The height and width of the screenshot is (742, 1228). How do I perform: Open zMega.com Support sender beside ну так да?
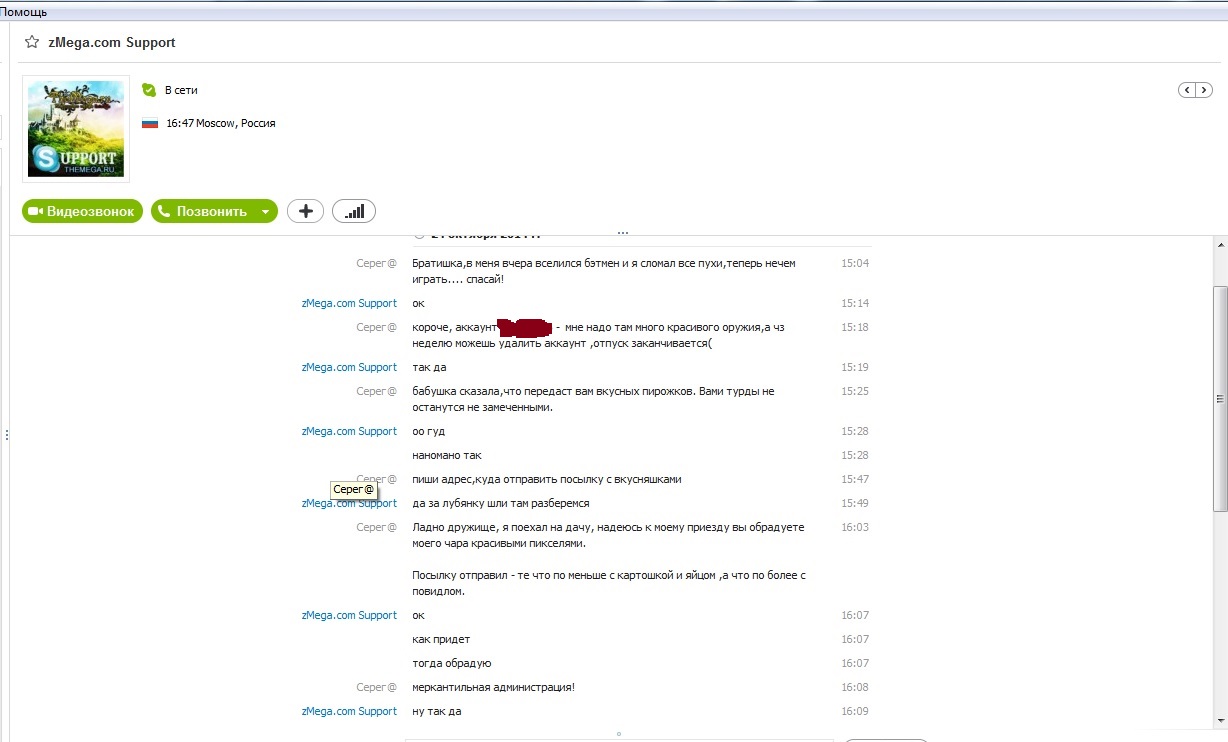pos(349,711)
